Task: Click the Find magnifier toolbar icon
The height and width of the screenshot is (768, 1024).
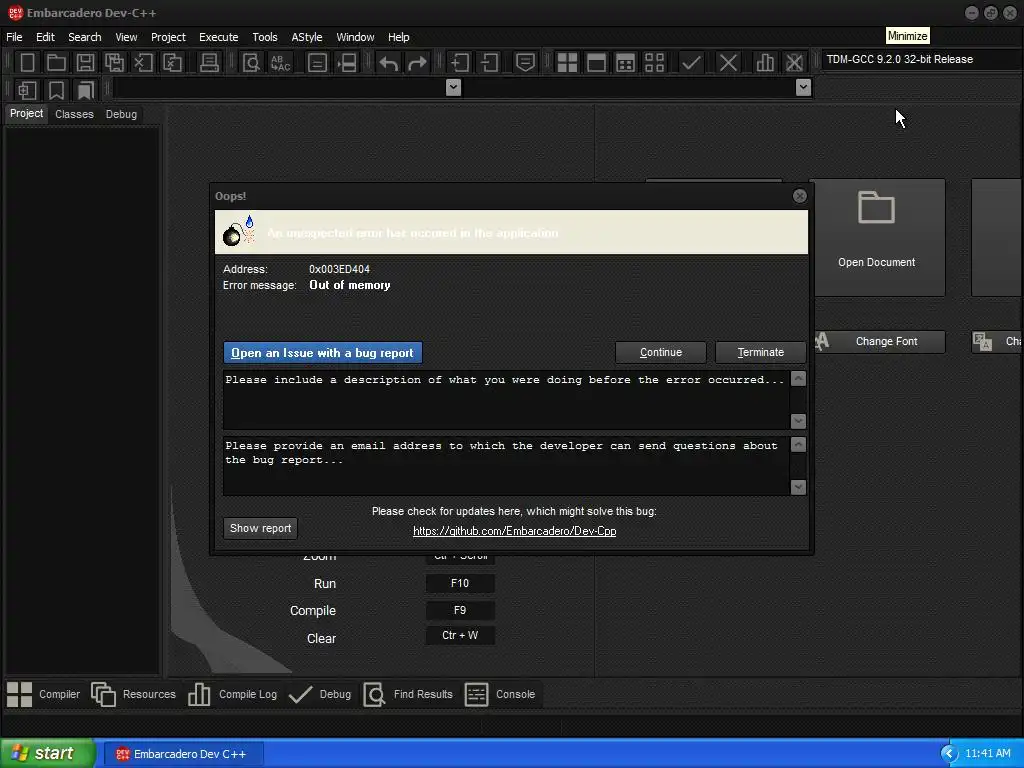Action: pyautogui.click(x=251, y=63)
